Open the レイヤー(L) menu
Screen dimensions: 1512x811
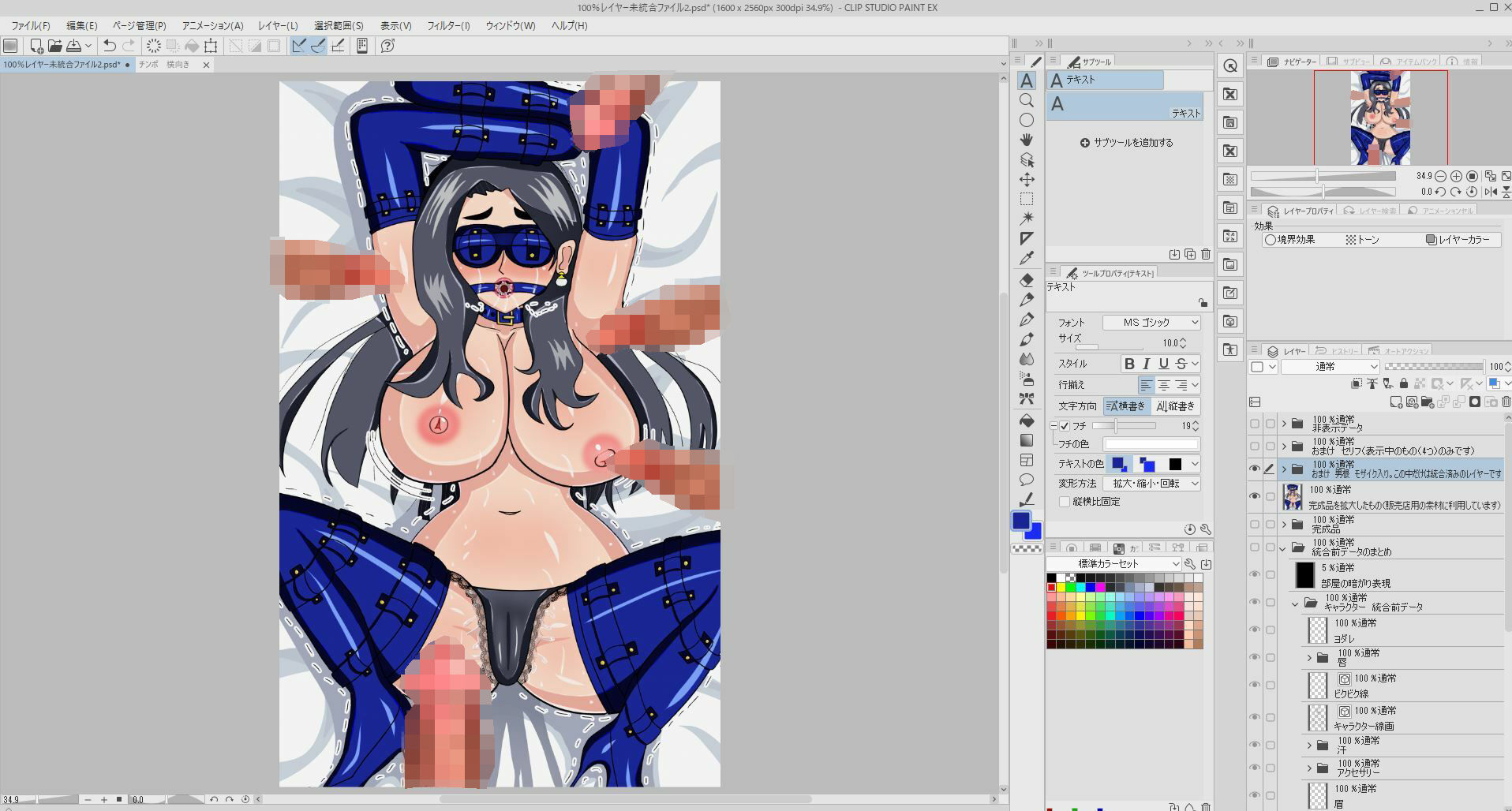coord(278,25)
